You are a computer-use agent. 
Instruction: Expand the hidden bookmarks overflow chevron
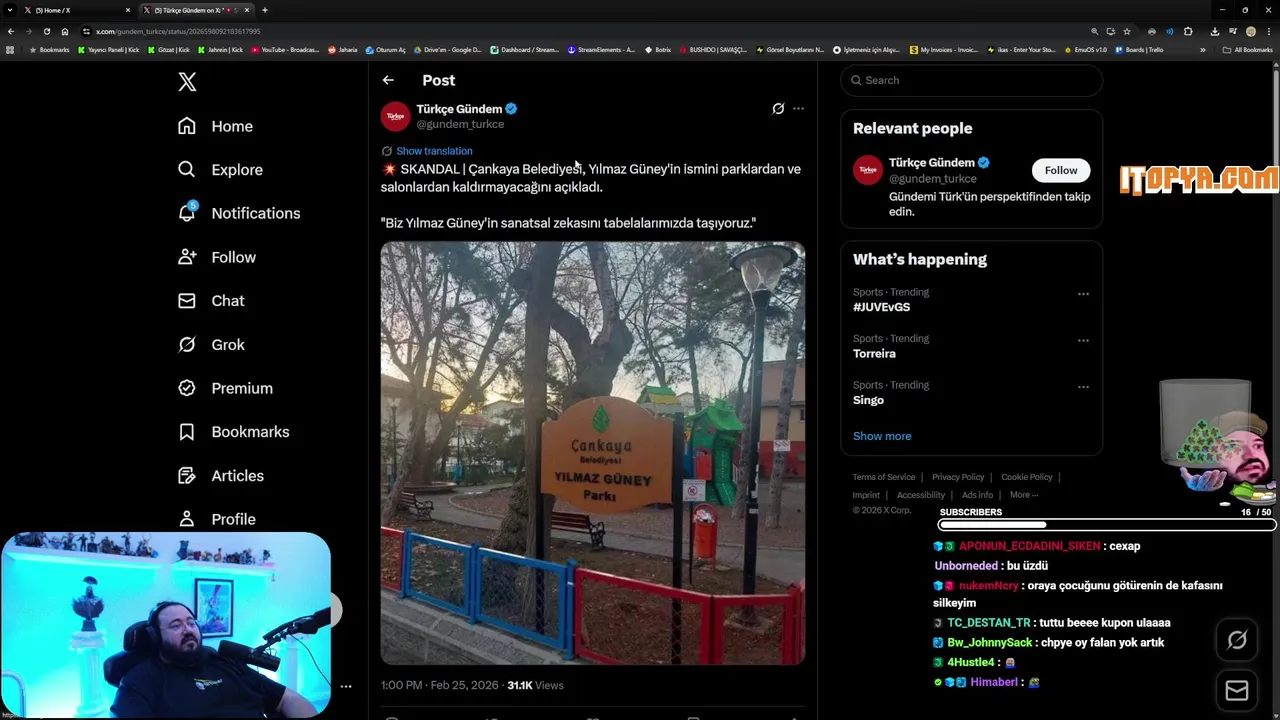(x=1203, y=49)
